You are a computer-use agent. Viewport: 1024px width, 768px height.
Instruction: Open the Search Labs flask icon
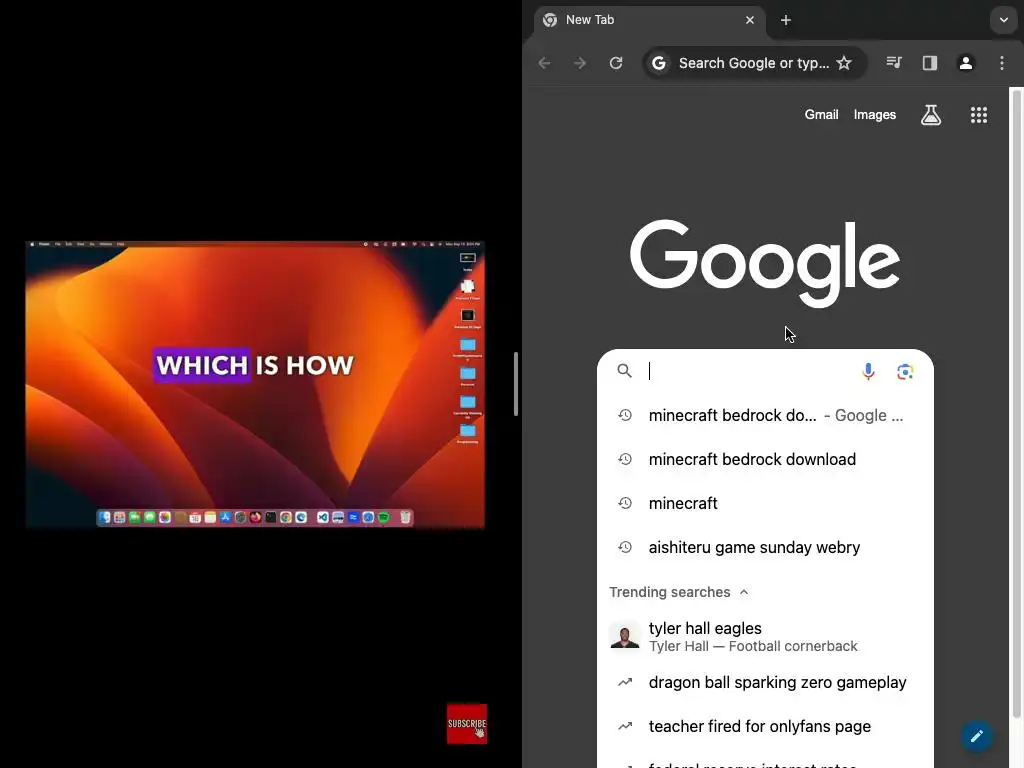[931, 115]
